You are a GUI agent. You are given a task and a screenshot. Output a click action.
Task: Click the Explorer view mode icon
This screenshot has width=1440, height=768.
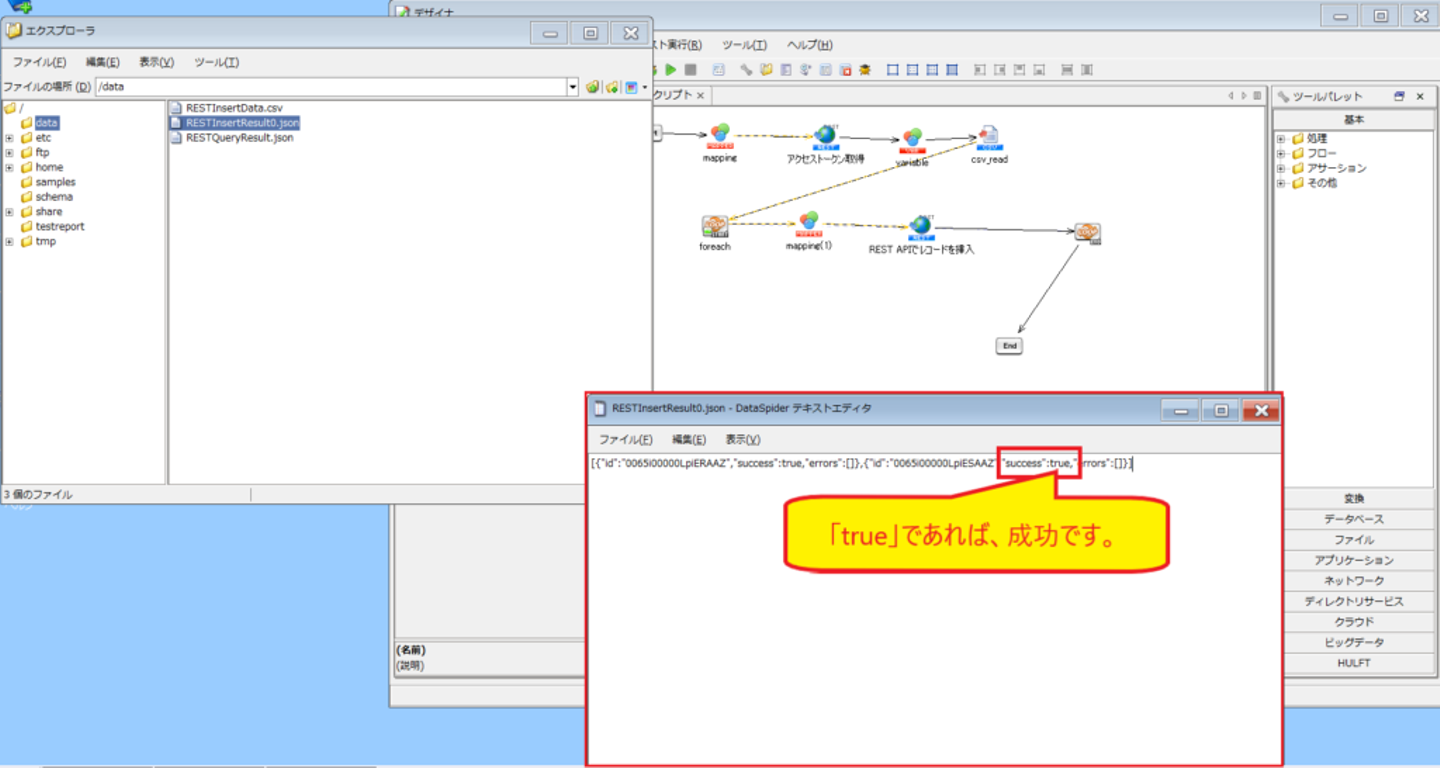tap(632, 87)
